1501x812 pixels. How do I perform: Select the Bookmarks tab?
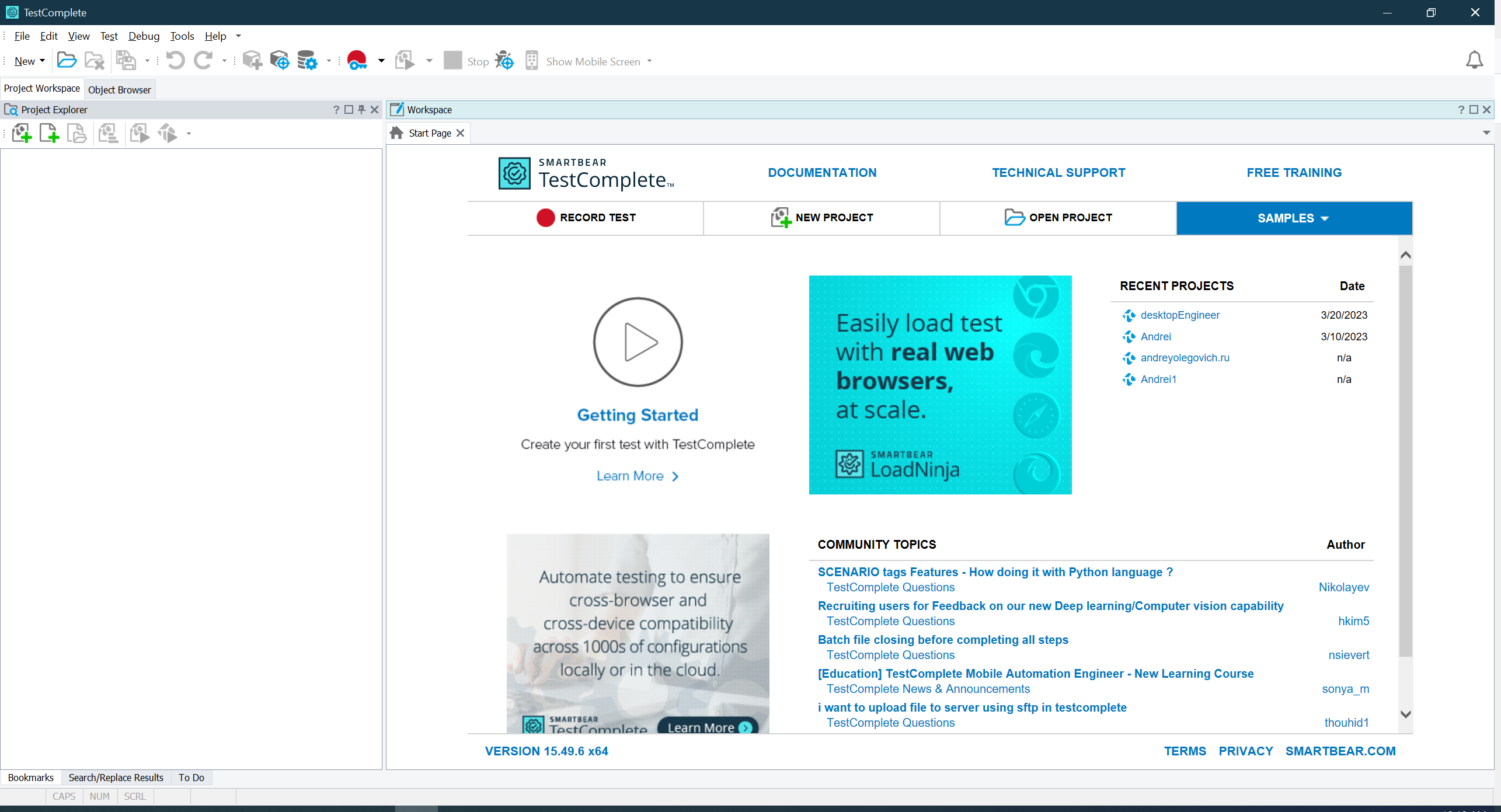(x=31, y=778)
